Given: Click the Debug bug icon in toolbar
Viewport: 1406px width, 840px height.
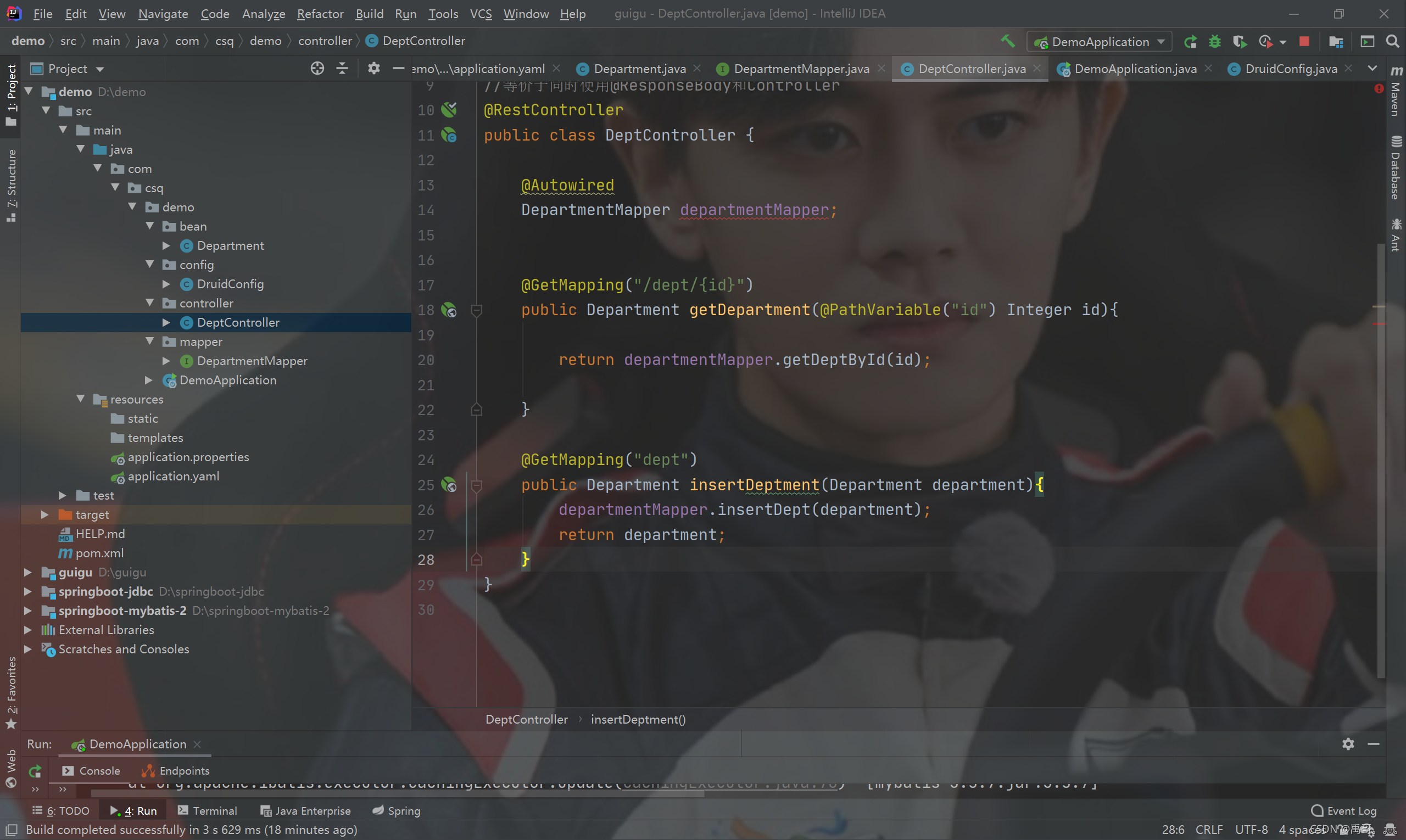Looking at the screenshot, I should [x=1214, y=41].
